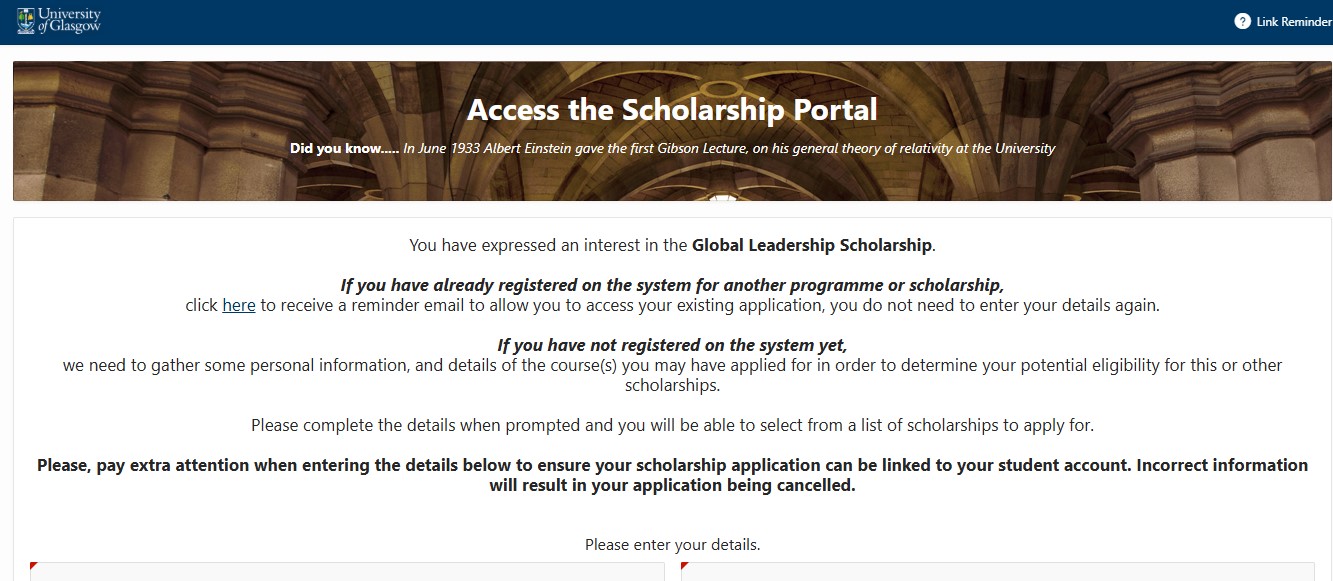The height and width of the screenshot is (581, 1333).
Task: Click the bold "Did you know....." label
Action: click(344, 149)
